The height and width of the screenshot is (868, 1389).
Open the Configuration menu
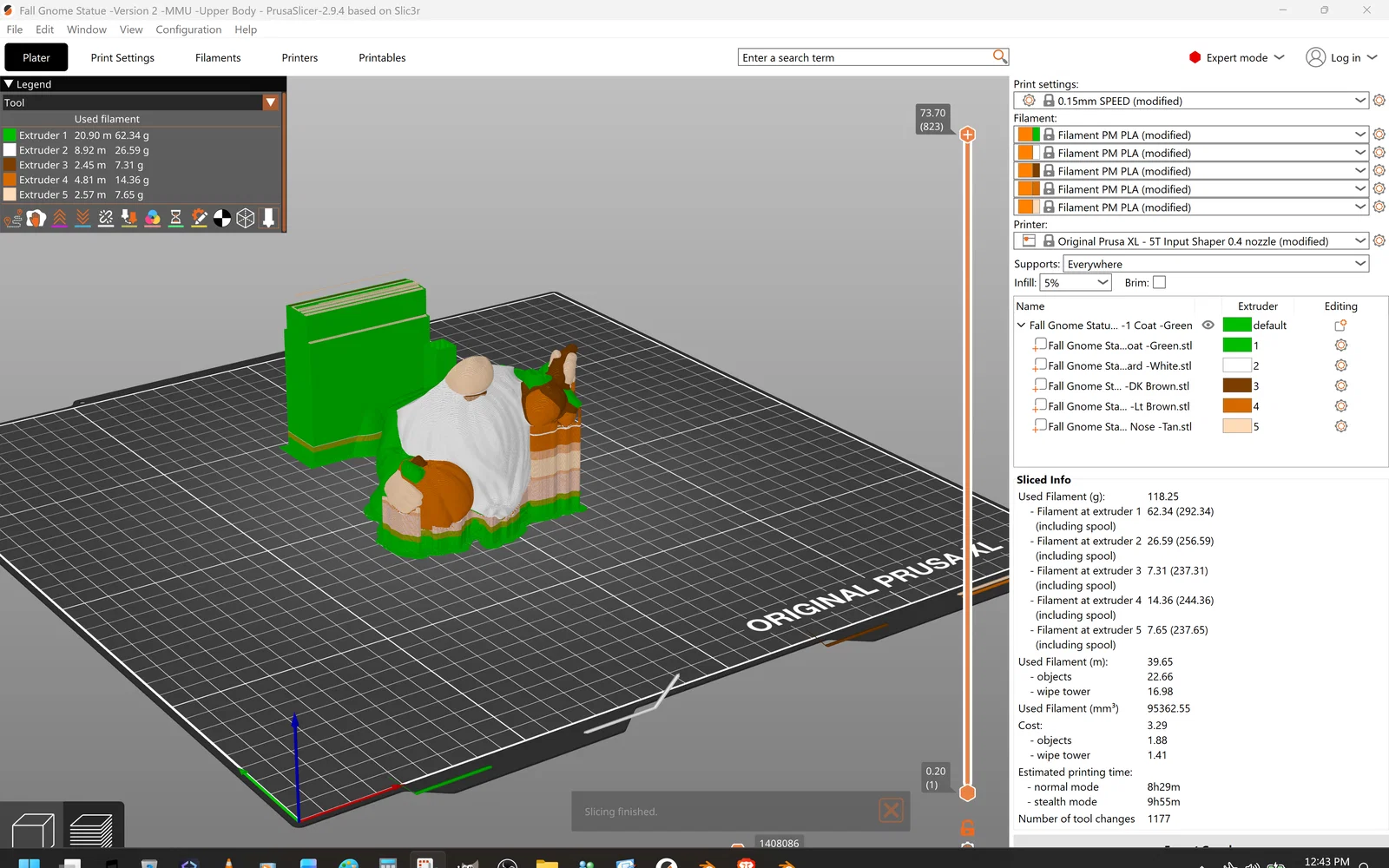[188, 30]
